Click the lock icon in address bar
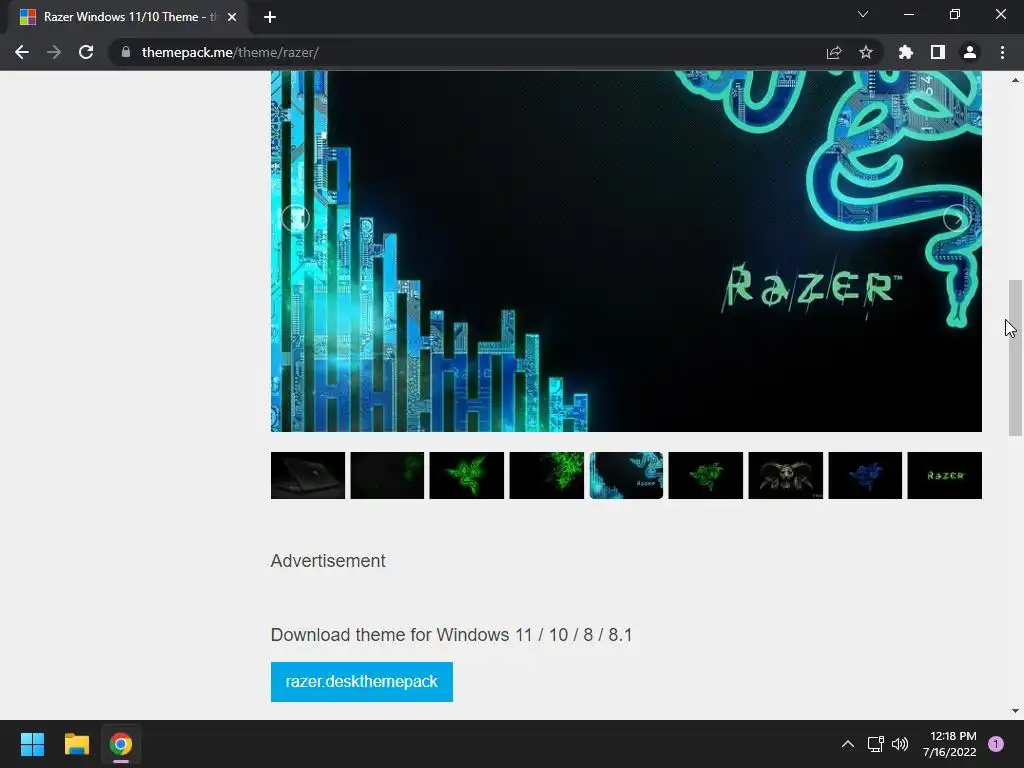The image size is (1024, 768). [x=125, y=52]
